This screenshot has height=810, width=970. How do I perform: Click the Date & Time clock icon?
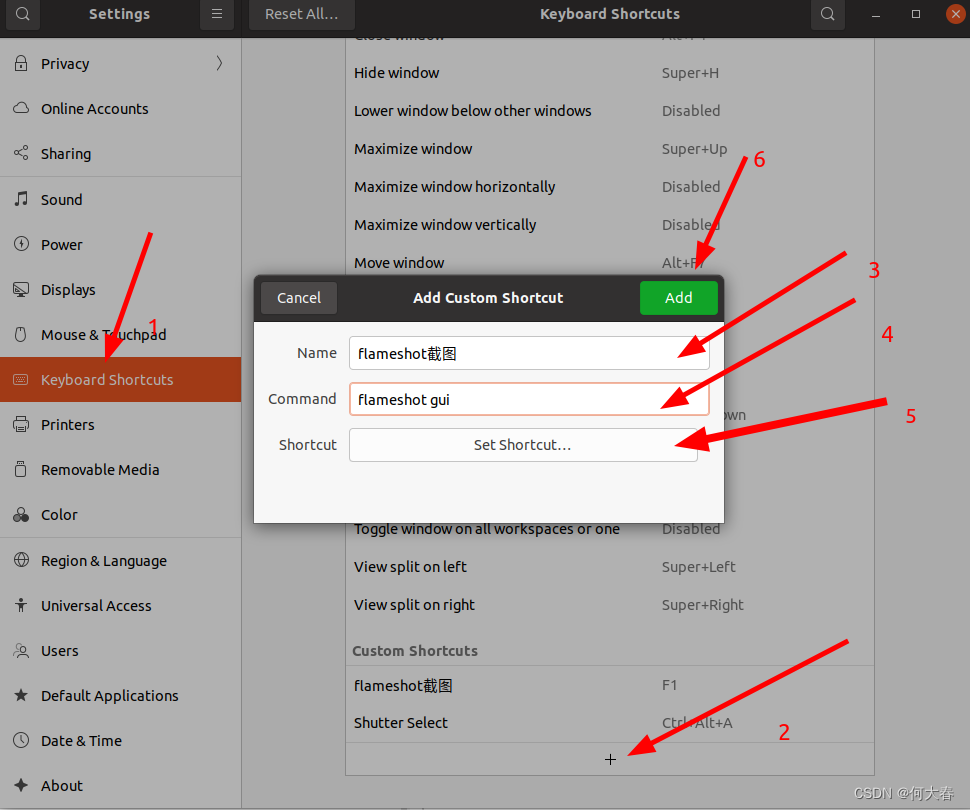click(21, 740)
